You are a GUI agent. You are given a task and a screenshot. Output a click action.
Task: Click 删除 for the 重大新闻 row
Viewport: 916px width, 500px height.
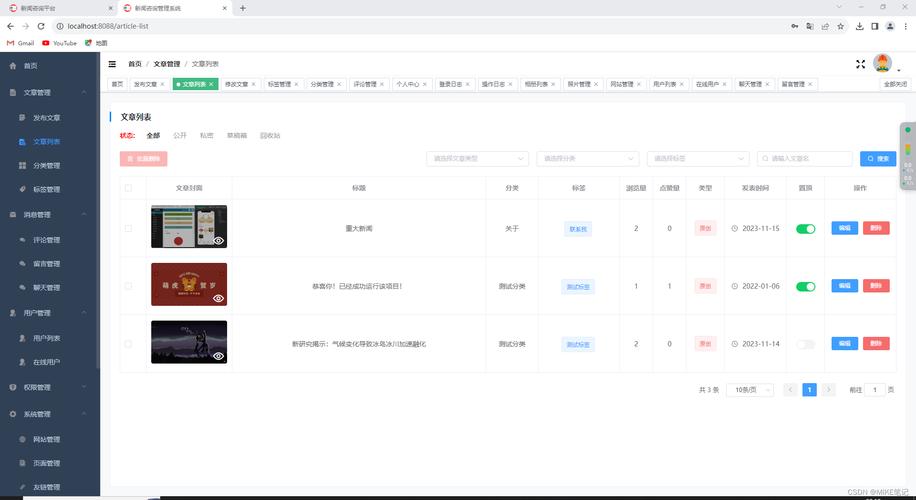pyautogui.click(x=875, y=229)
